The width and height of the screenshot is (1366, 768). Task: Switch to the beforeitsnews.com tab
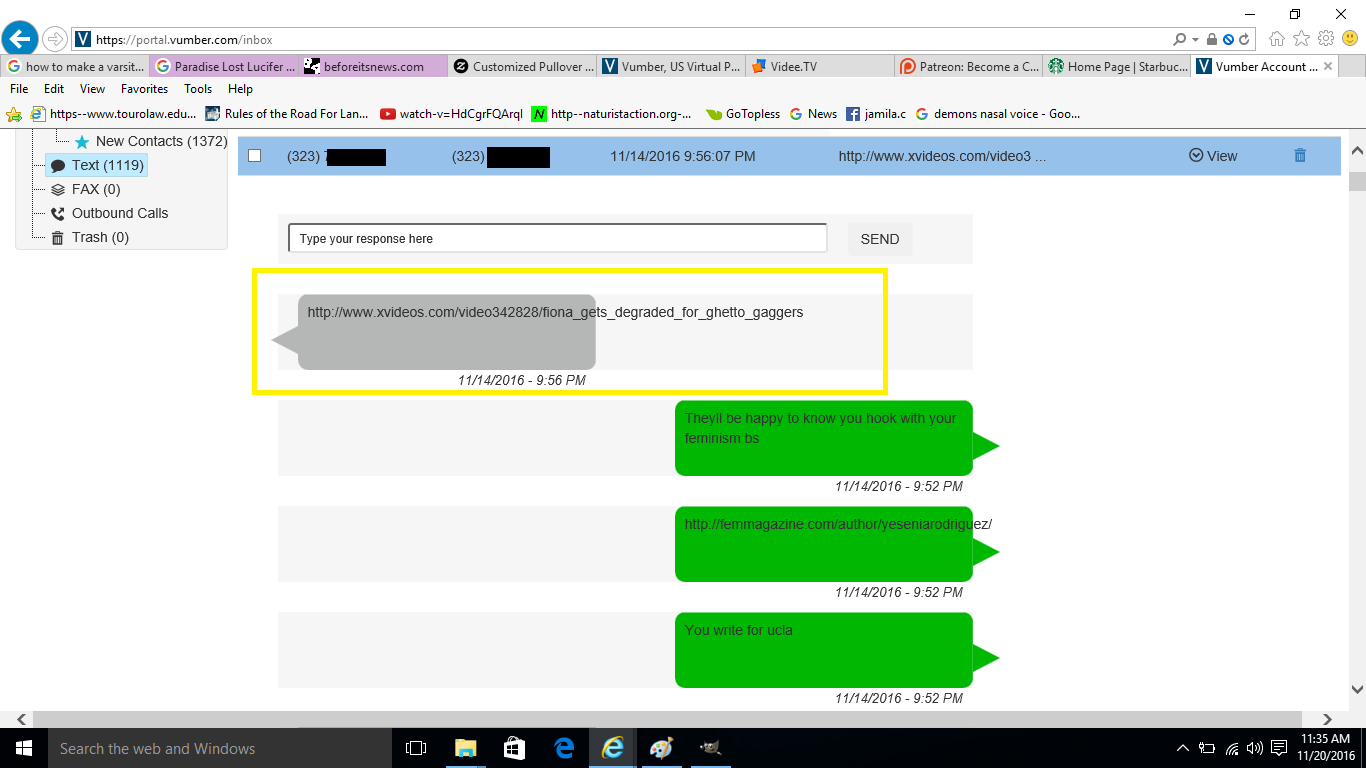click(374, 66)
